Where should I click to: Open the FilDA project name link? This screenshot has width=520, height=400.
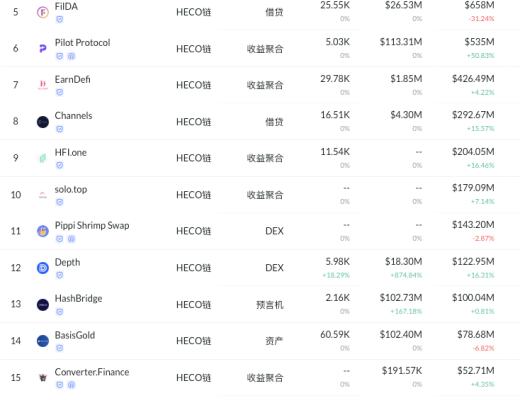pos(66,6)
